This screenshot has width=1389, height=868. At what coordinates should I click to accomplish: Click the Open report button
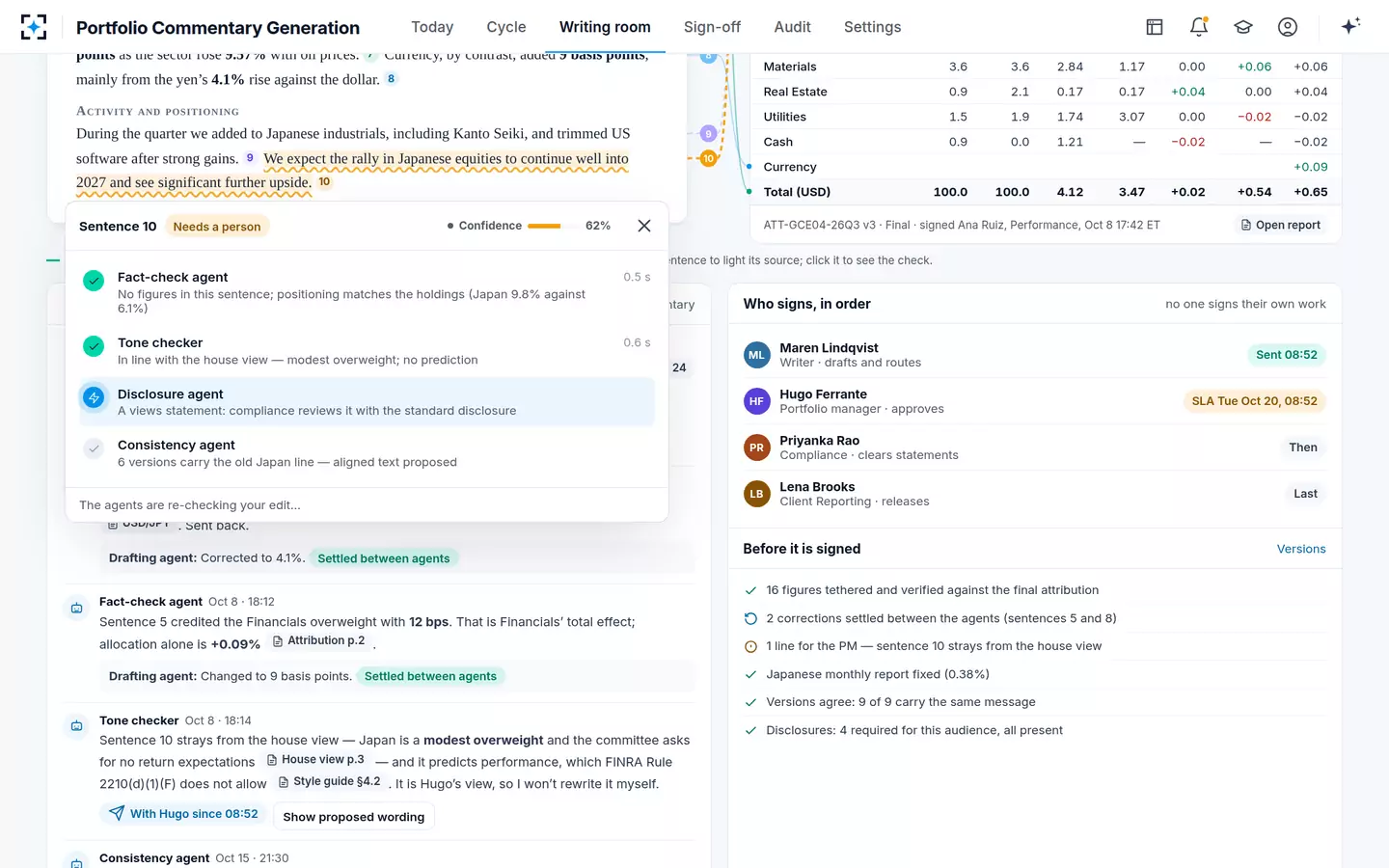point(1279,225)
